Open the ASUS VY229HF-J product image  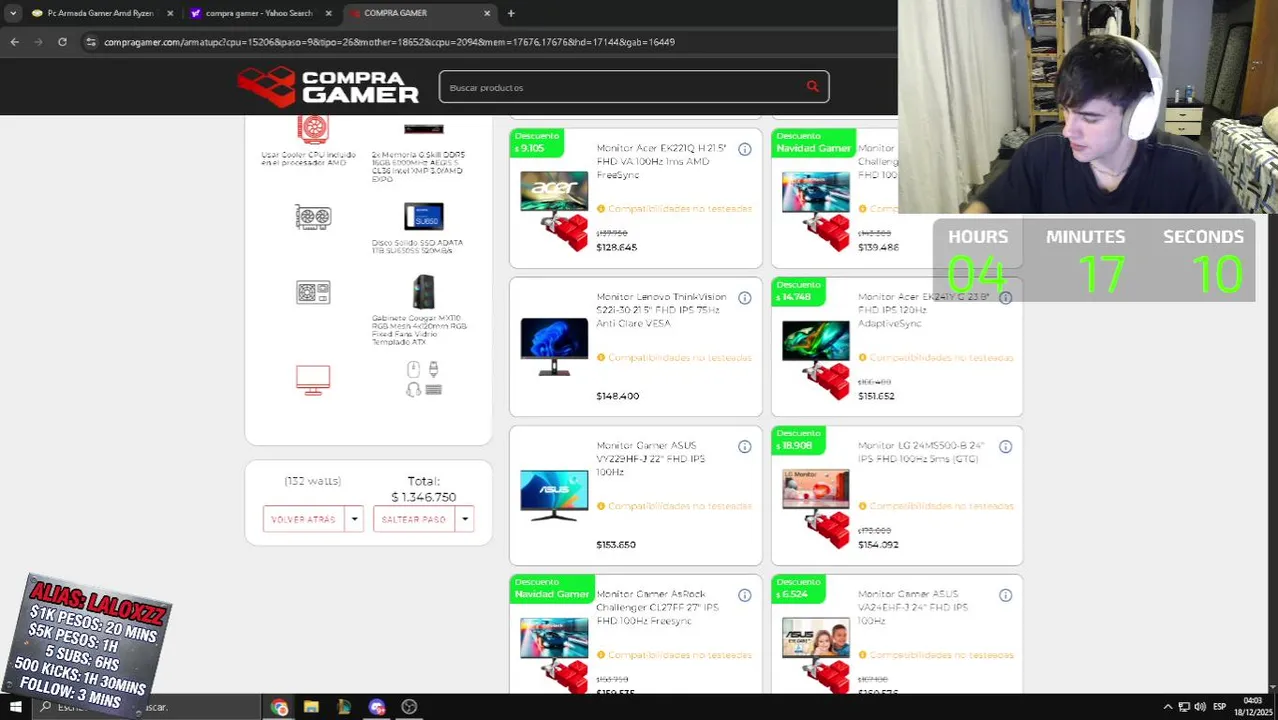[554, 495]
